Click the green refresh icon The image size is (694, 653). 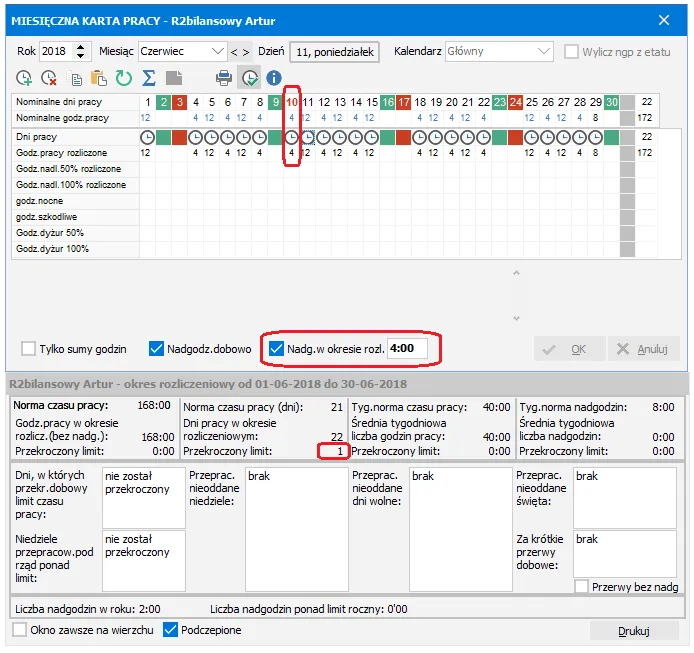(123, 78)
